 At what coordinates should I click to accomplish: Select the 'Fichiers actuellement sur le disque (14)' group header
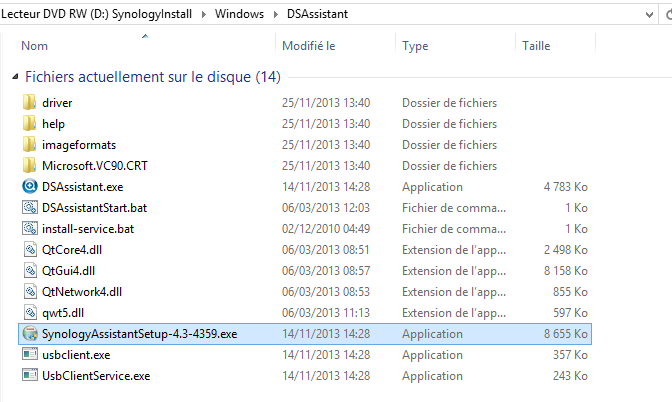(x=153, y=77)
